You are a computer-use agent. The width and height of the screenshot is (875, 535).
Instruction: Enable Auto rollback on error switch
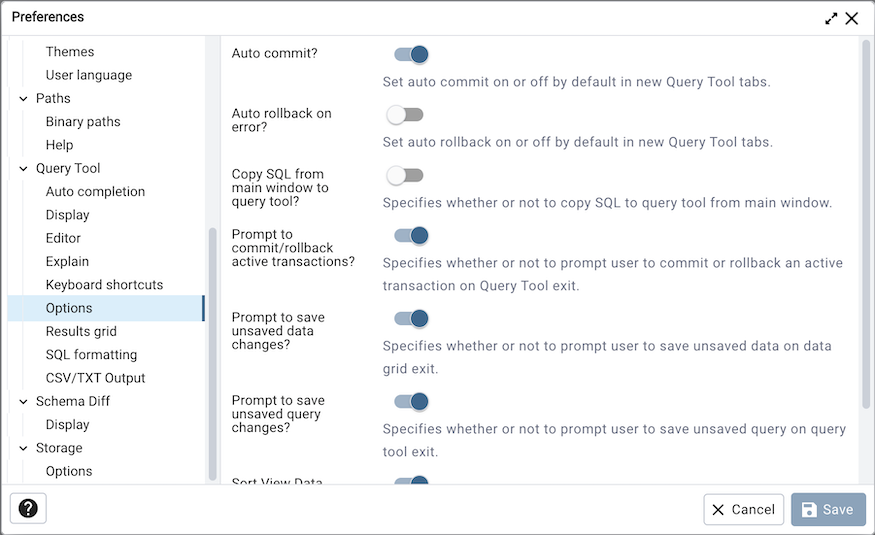click(405, 115)
